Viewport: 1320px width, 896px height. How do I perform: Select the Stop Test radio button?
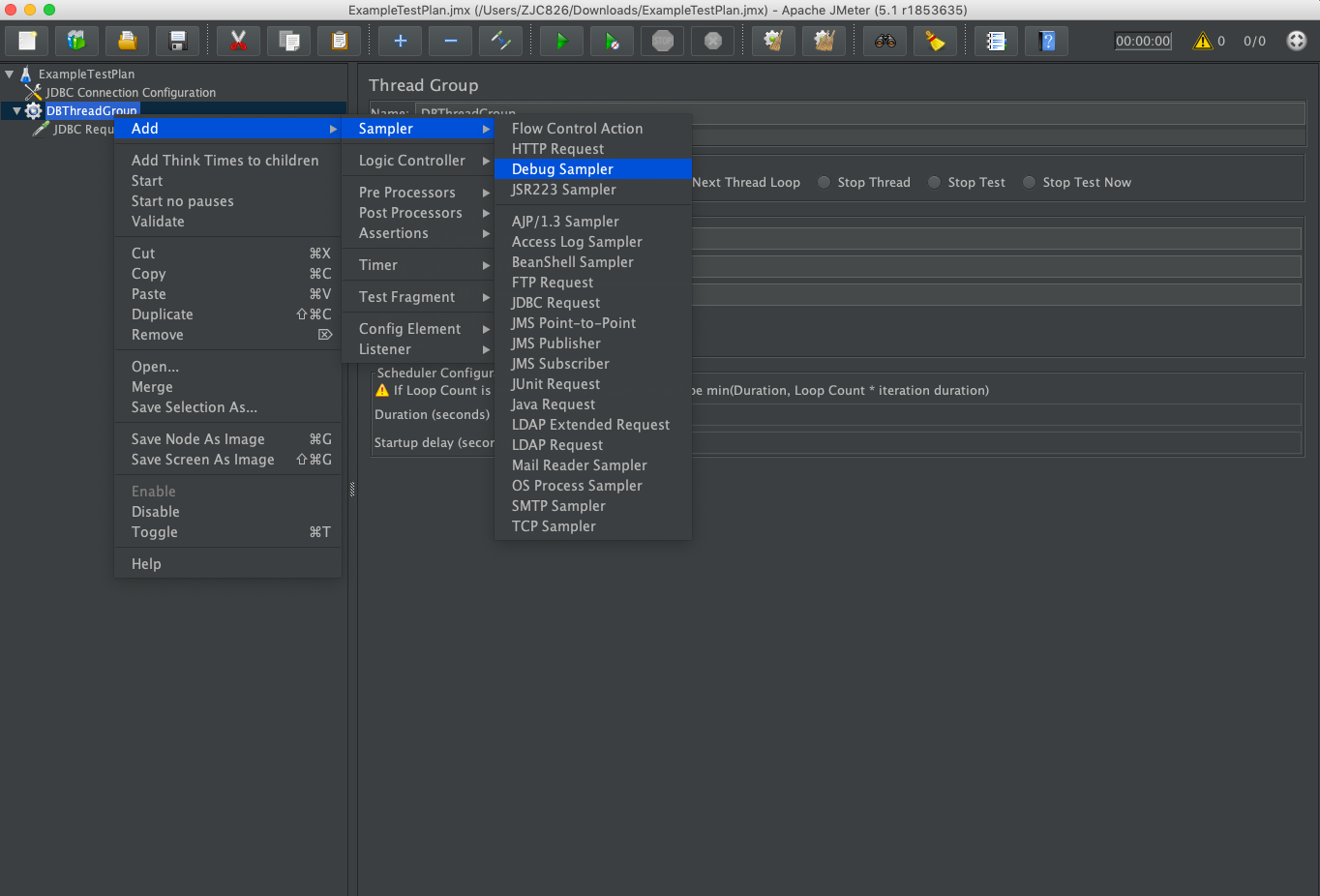(x=935, y=182)
